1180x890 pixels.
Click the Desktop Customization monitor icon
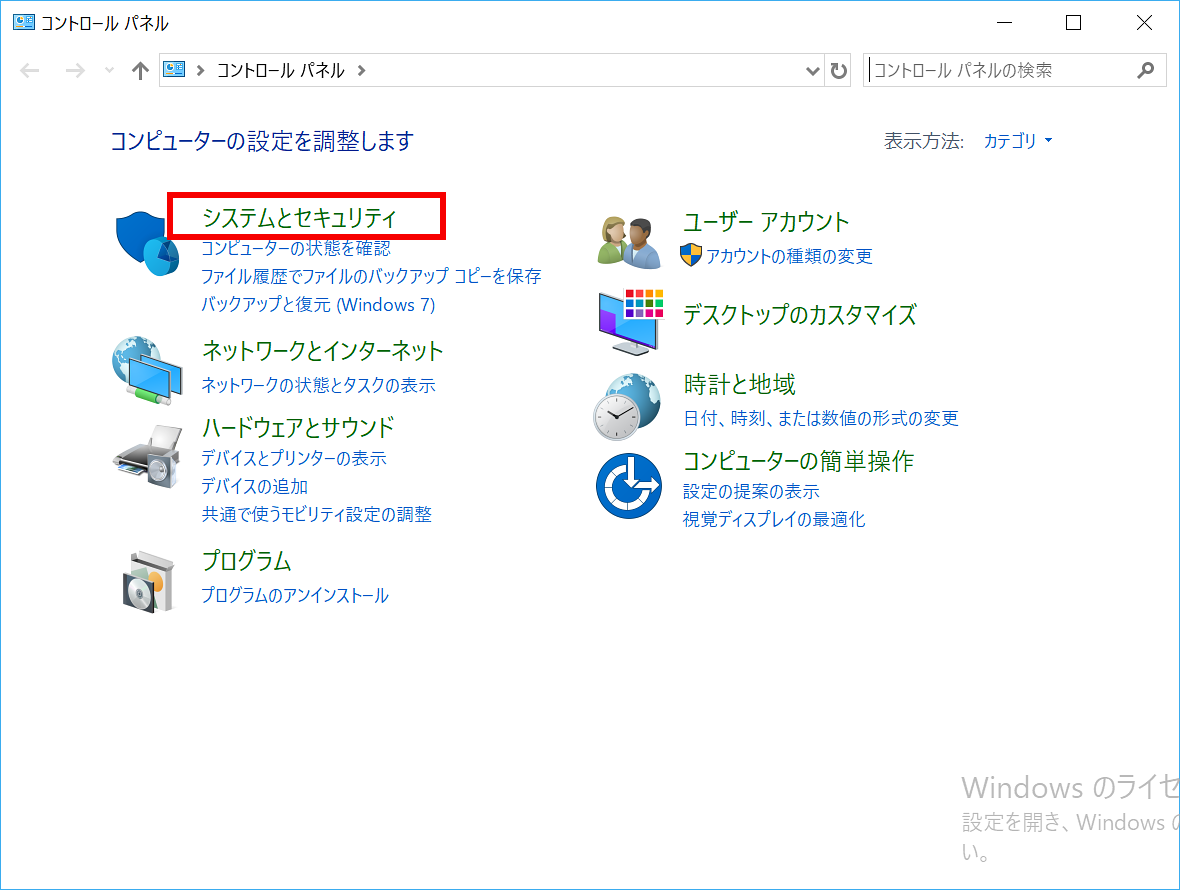tap(631, 322)
